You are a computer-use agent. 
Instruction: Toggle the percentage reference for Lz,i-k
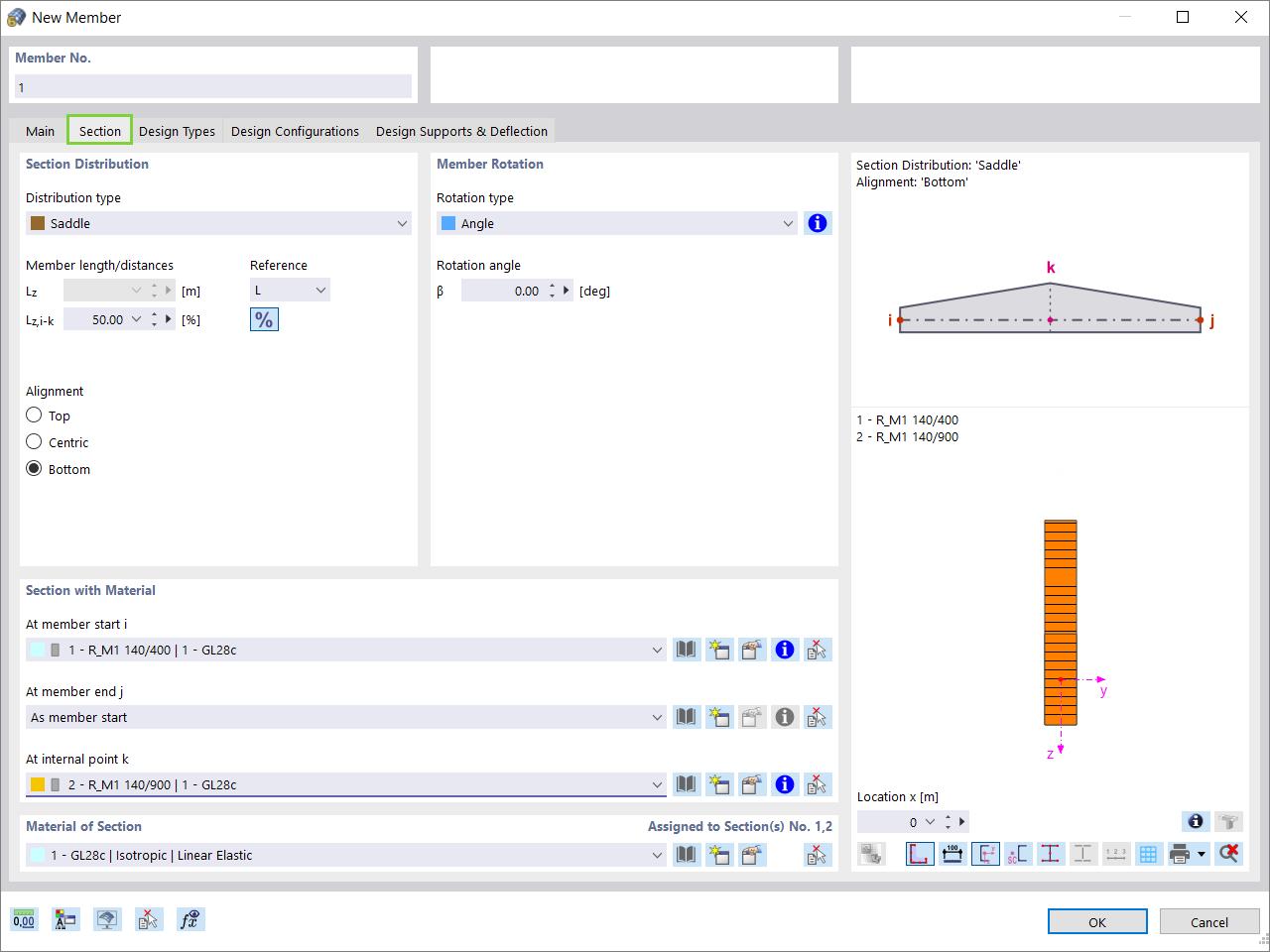point(264,318)
